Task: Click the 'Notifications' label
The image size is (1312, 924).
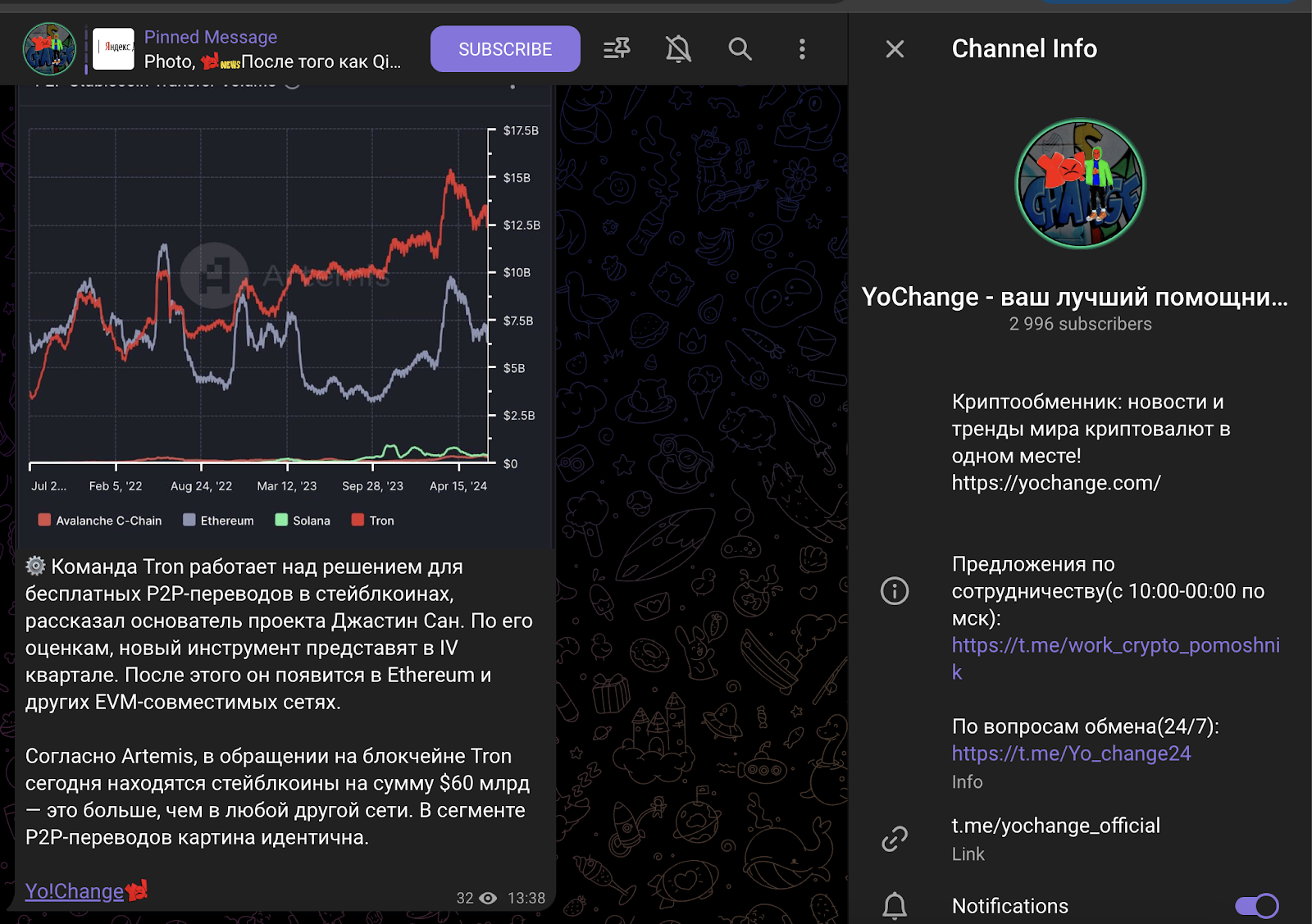Action: (x=1010, y=906)
